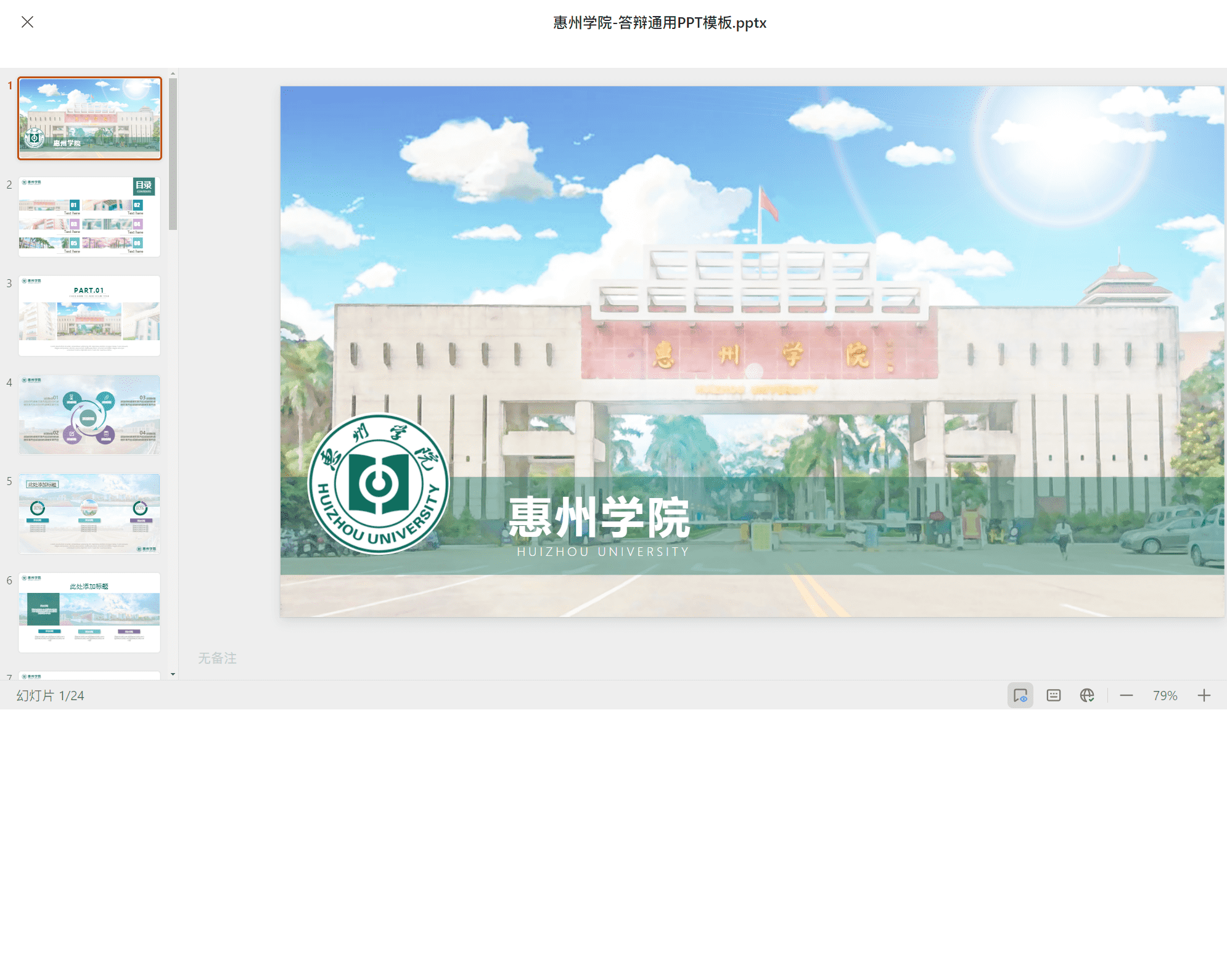Select slide 4 thumbnail with circular diagram
Viewport: 1227px width, 980px height.
[89, 415]
